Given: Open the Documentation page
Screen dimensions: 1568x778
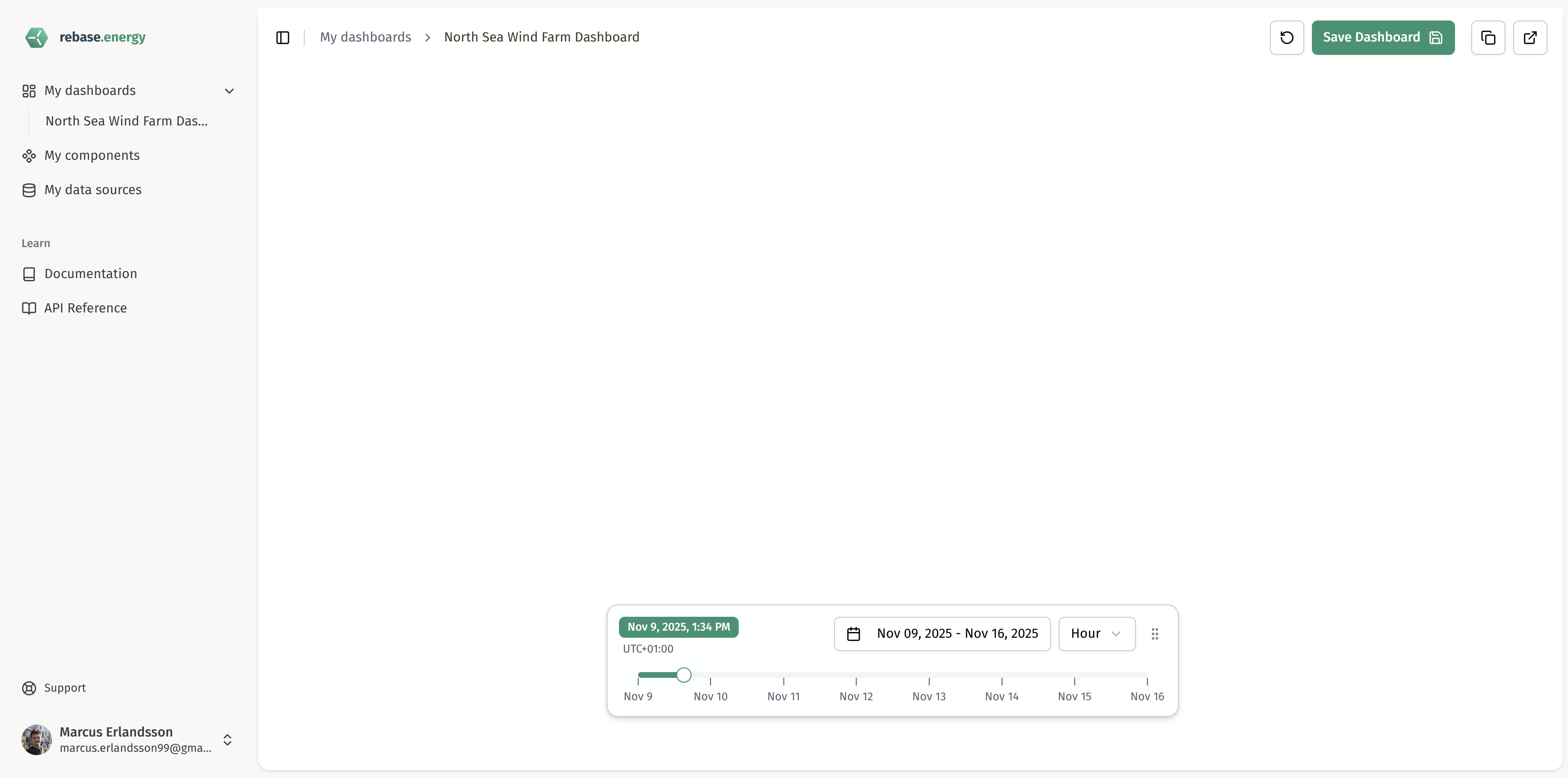Looking at the screenshot, I should tap(91, 273).
